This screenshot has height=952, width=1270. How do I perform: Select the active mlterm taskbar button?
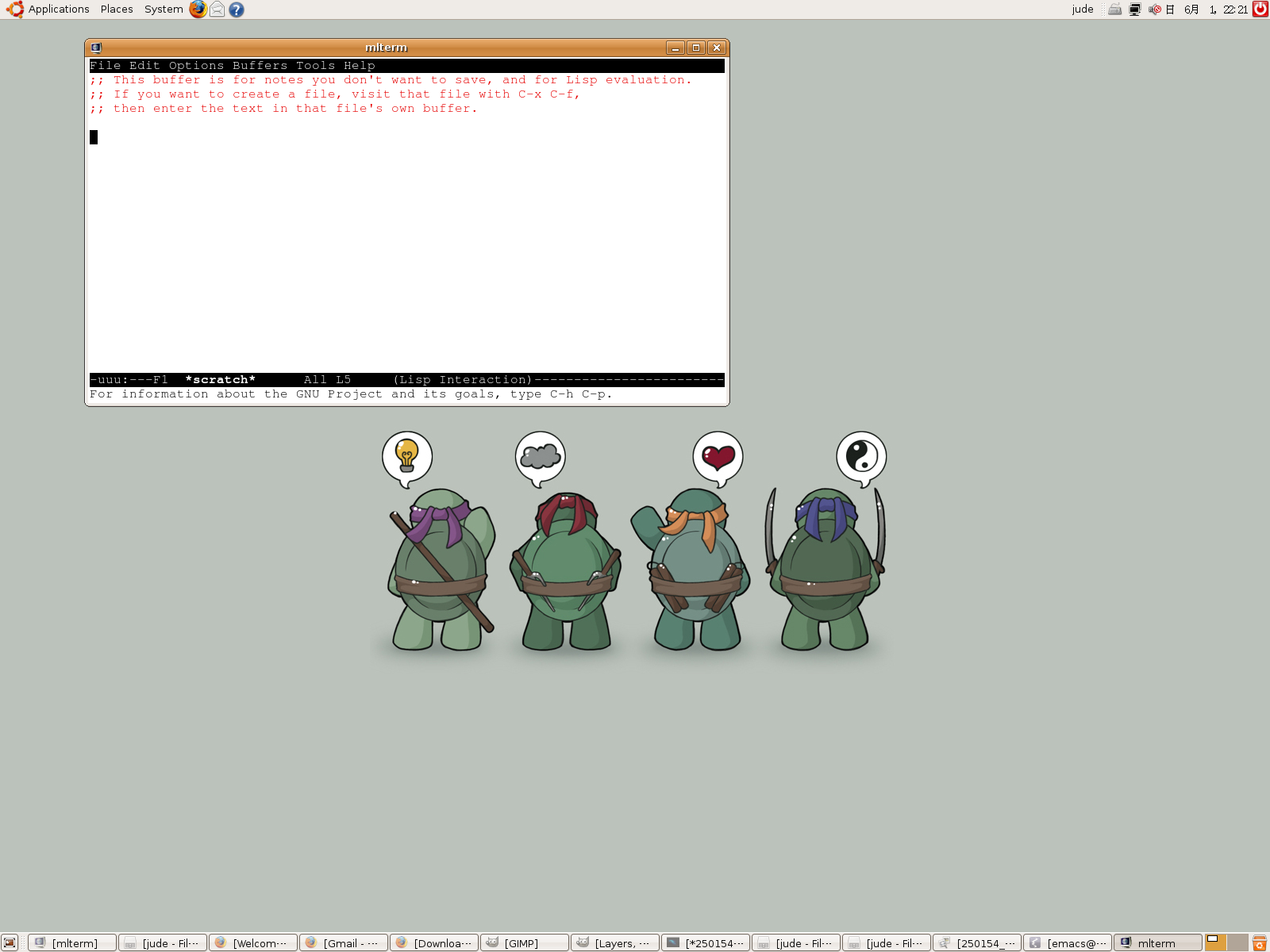[1159, 942]
